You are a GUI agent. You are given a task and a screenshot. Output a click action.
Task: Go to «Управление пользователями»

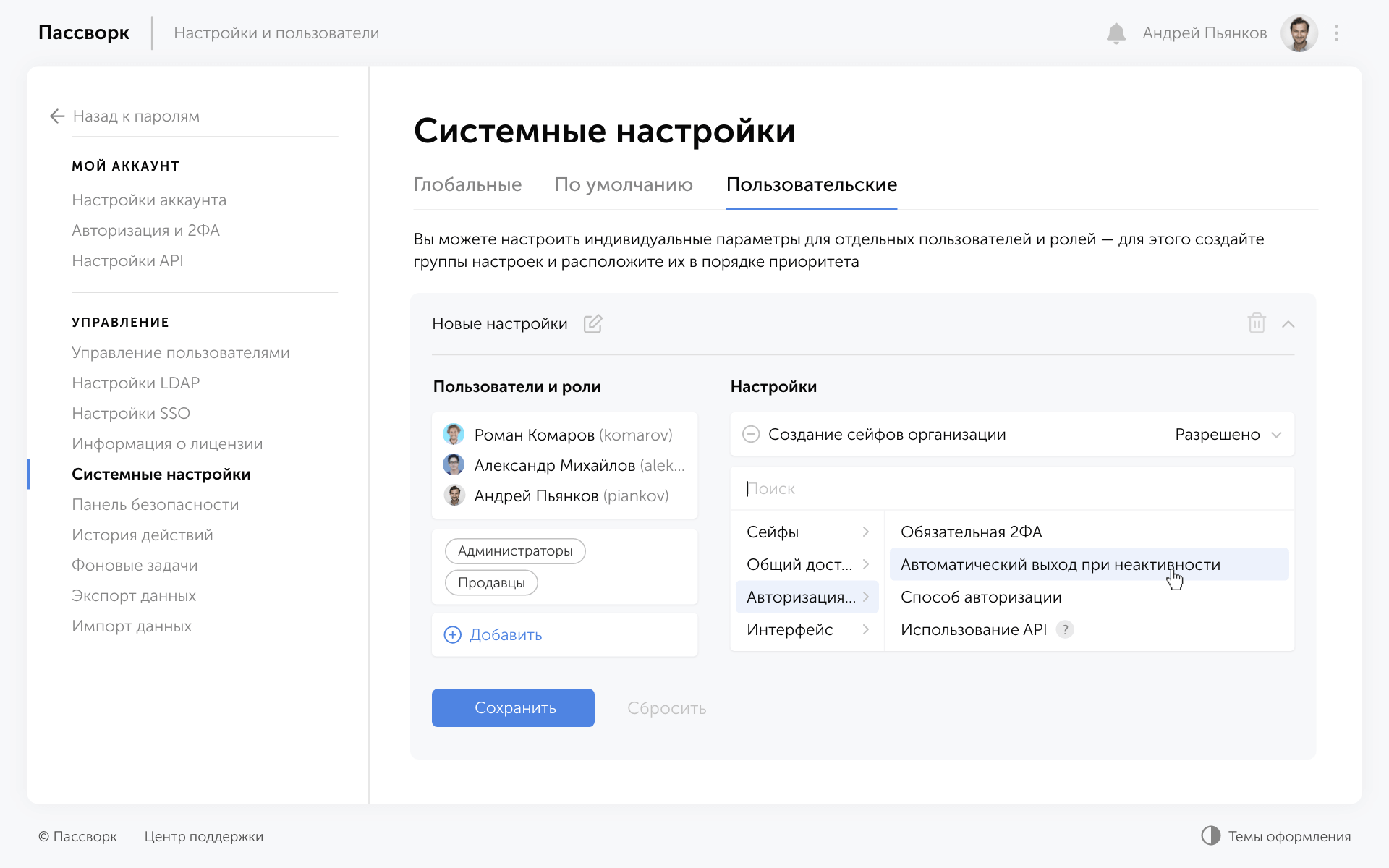[x=180, y=353]
